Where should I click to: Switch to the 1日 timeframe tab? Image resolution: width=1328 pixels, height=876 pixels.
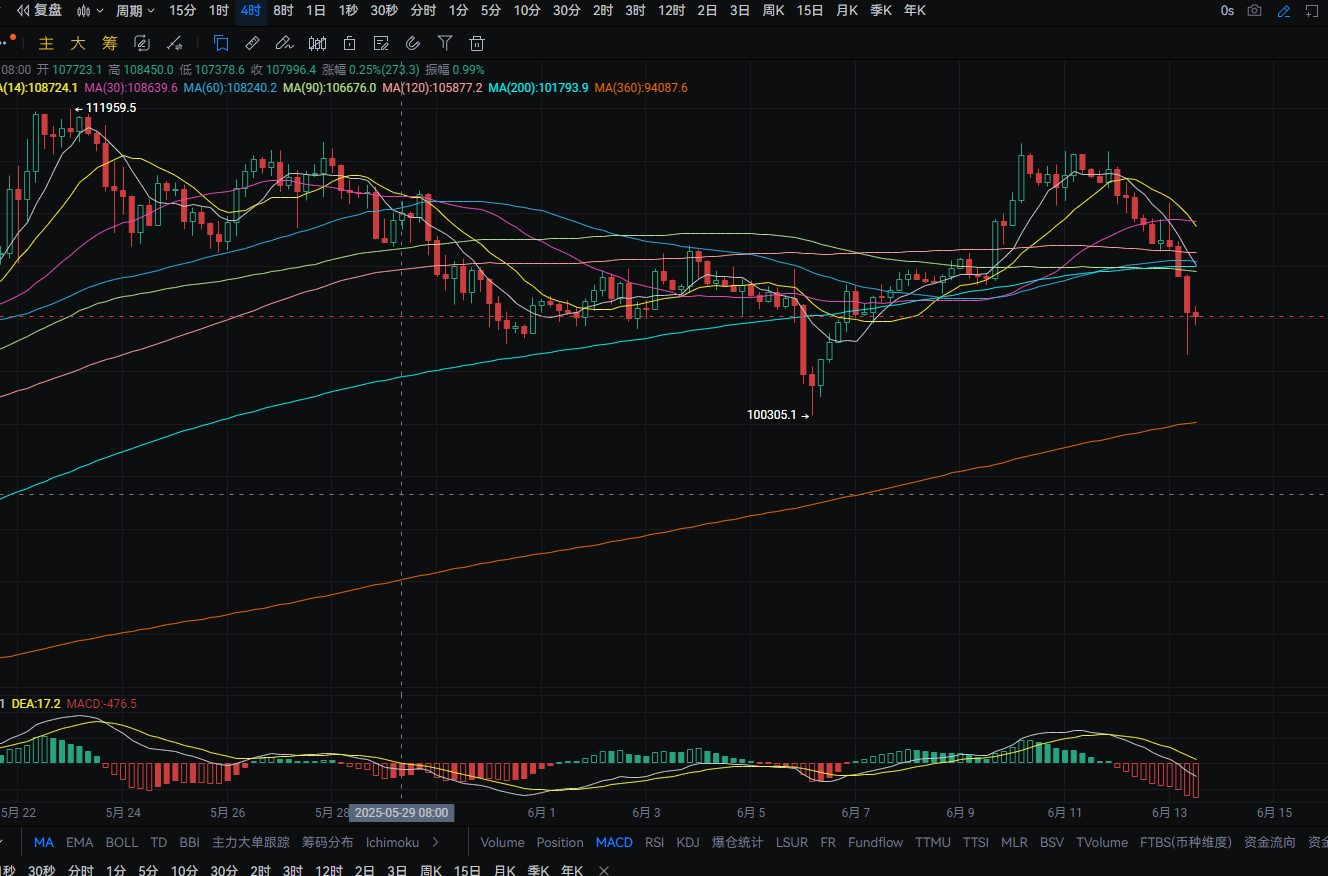[x=315, y=11]
